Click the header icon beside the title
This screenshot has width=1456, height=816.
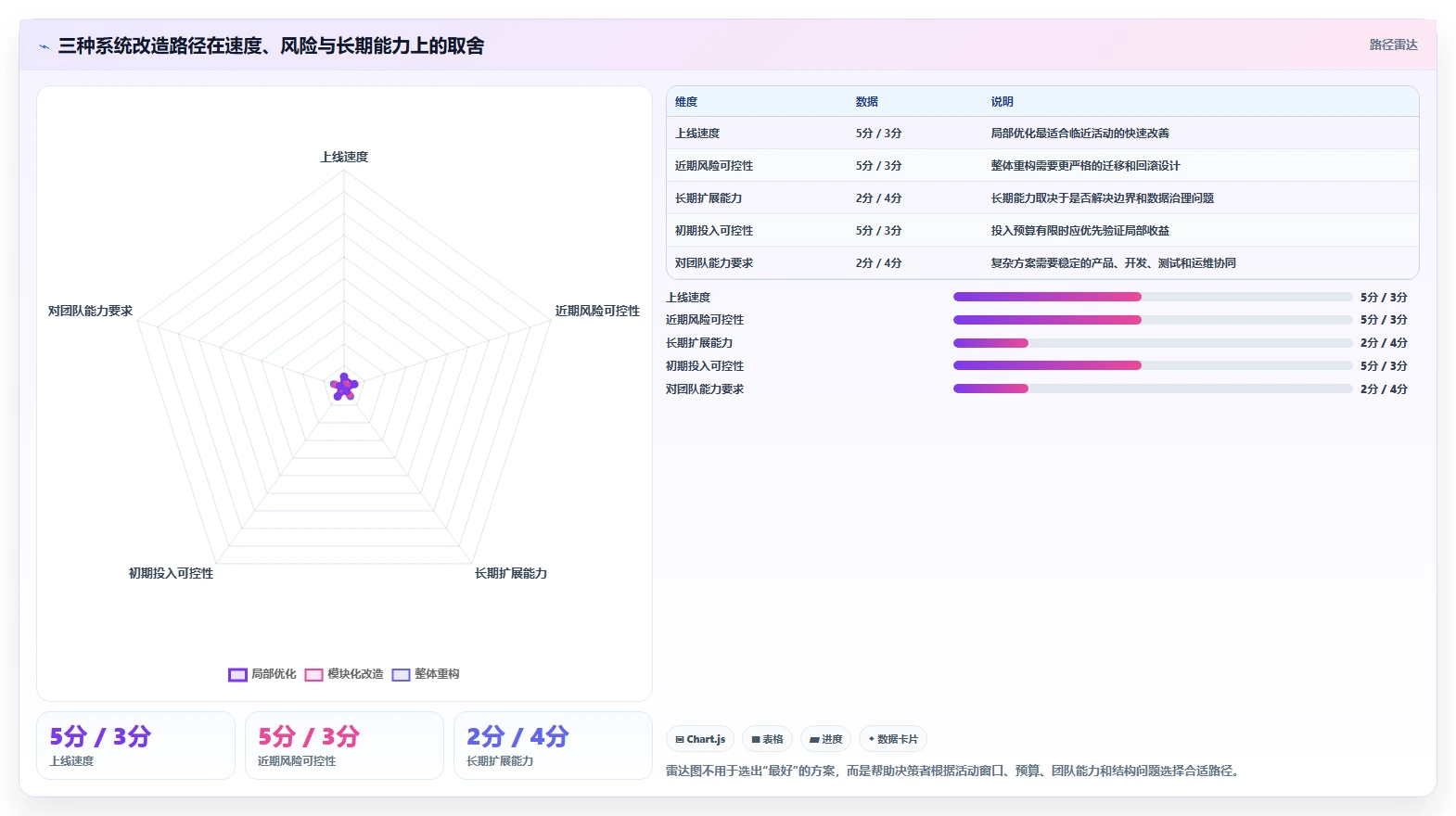point(44,45)
